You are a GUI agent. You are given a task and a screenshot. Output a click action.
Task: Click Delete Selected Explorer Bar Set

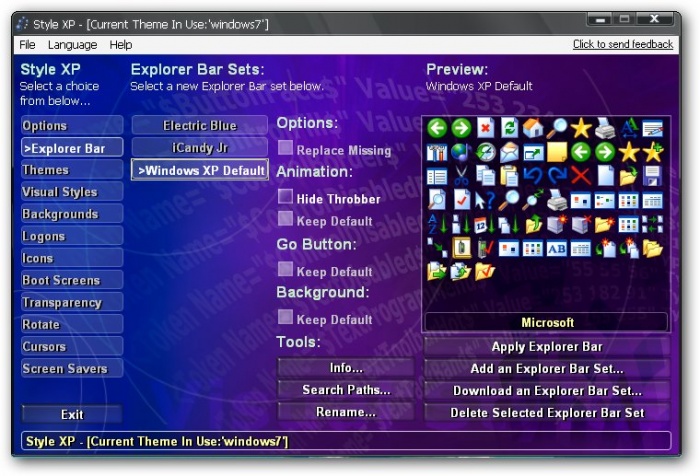coord(547,413)
